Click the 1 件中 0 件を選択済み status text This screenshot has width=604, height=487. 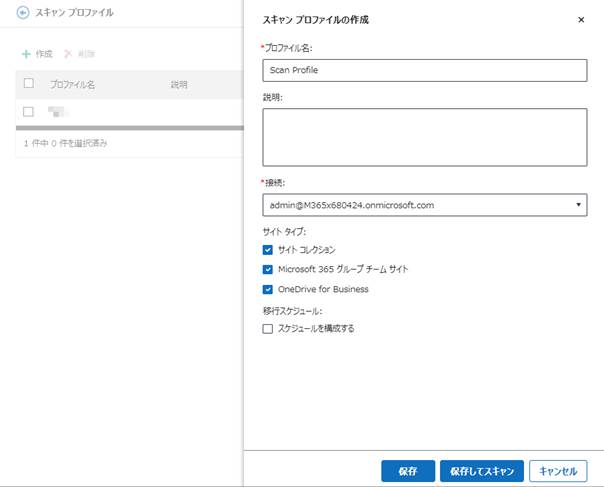click(x=65, y=143)
